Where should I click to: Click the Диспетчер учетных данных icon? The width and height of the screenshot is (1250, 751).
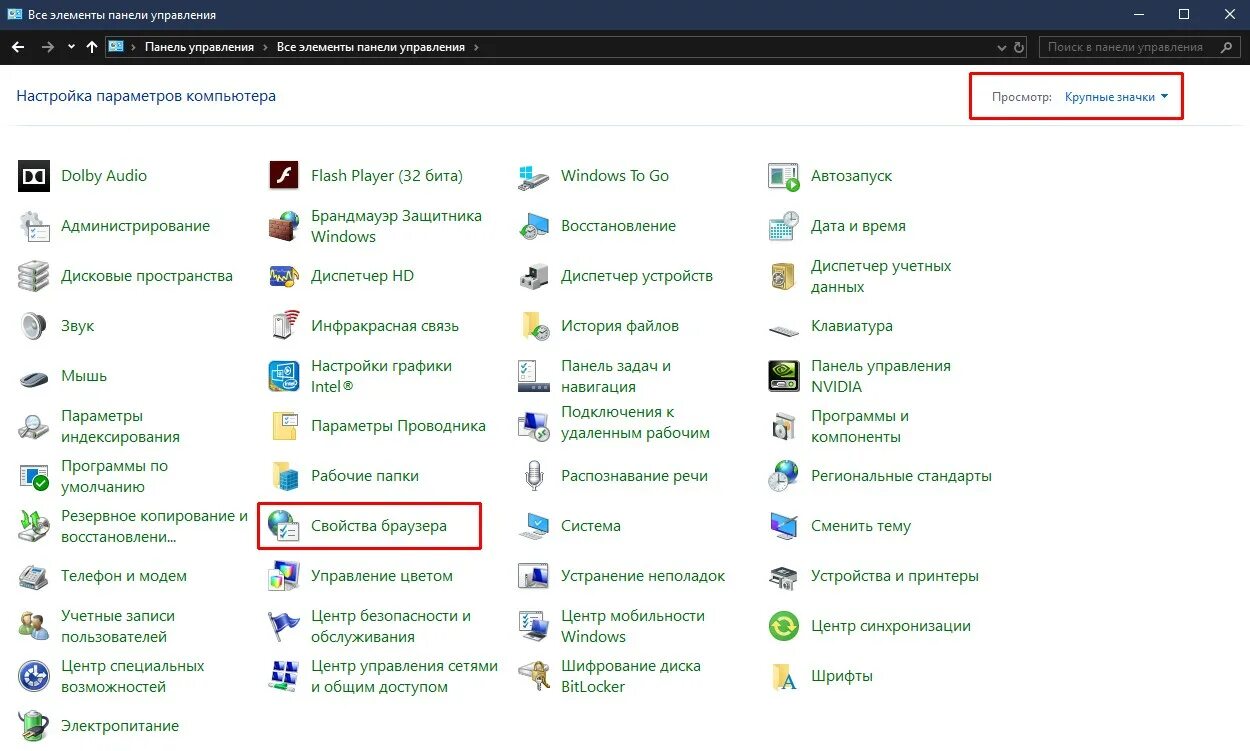click(x=784, y=276)
